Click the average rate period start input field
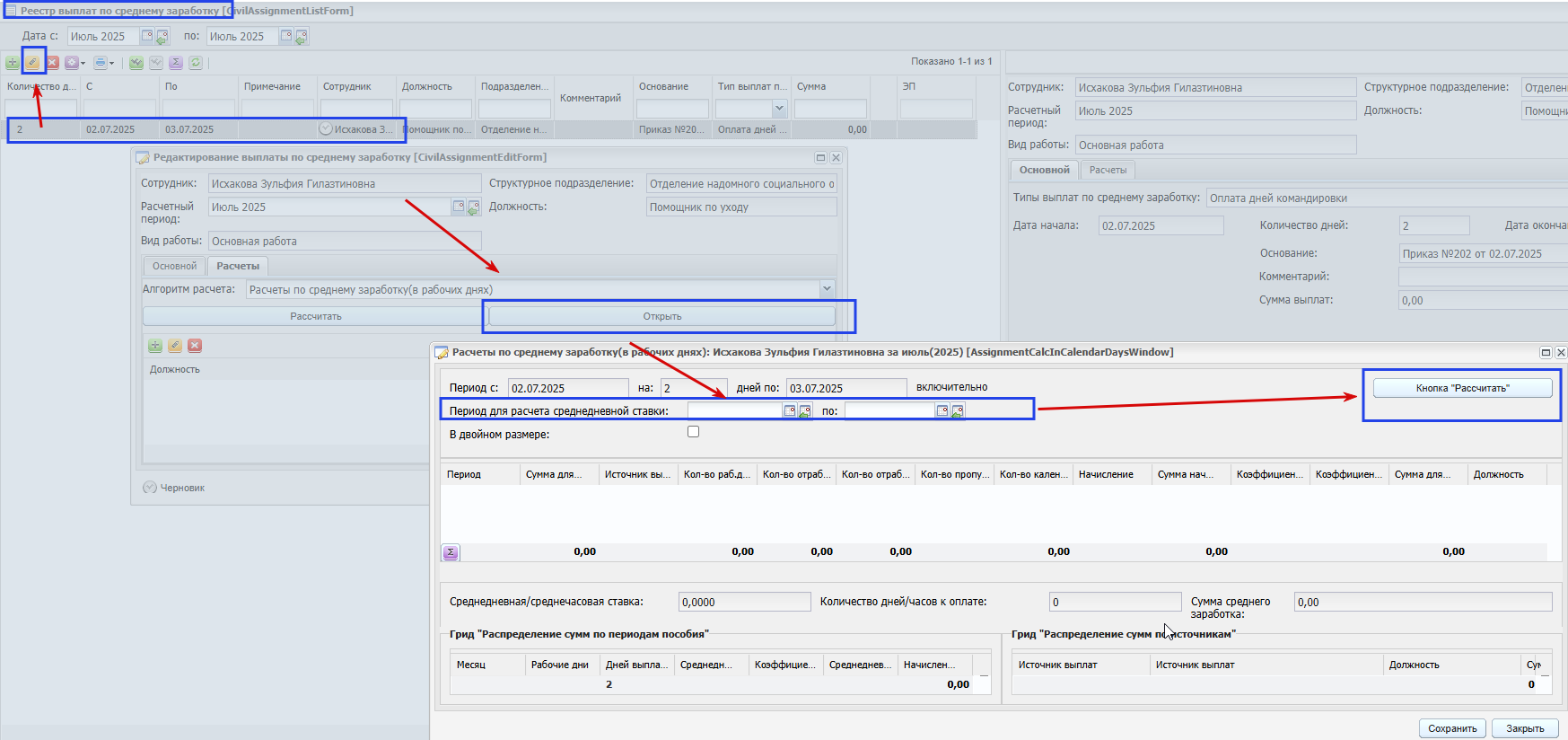This screenshot has height=740, width=1568. (x=734, y=410)
